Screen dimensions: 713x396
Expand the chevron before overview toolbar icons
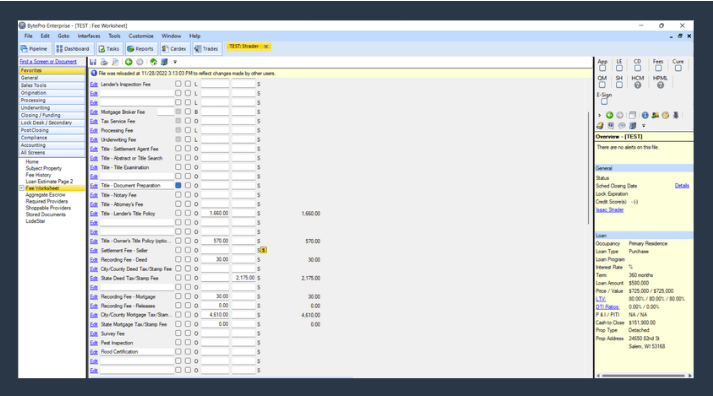point(599,115)
